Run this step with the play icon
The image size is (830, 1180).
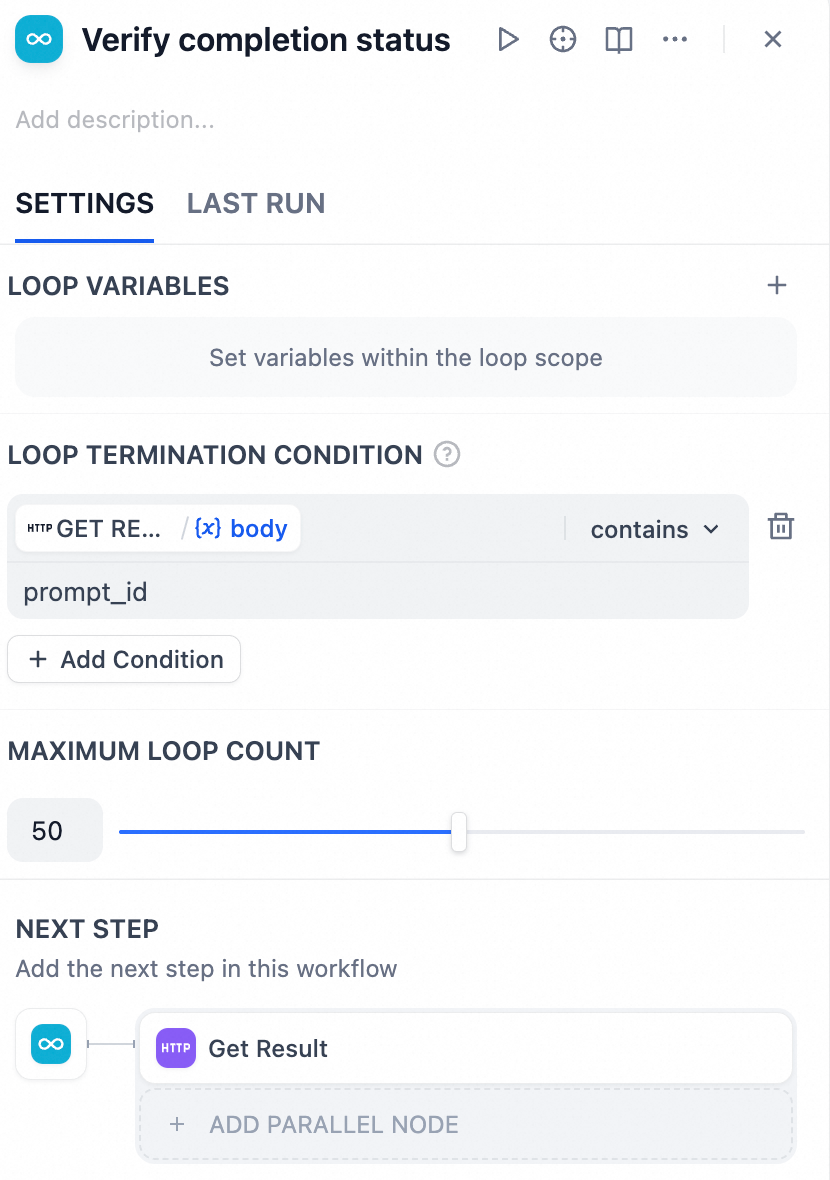click(x=508, y=40)
